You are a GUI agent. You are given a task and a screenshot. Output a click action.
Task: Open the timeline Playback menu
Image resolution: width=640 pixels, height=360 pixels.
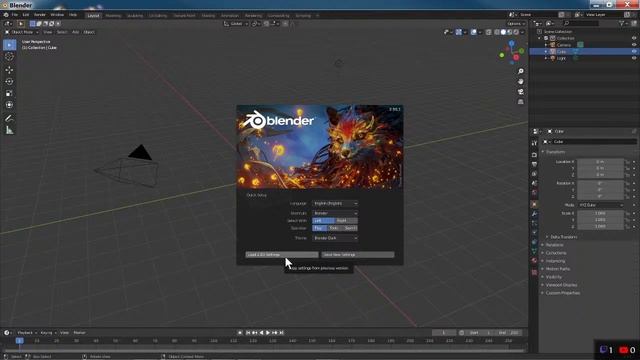click(x=27, y=333)
